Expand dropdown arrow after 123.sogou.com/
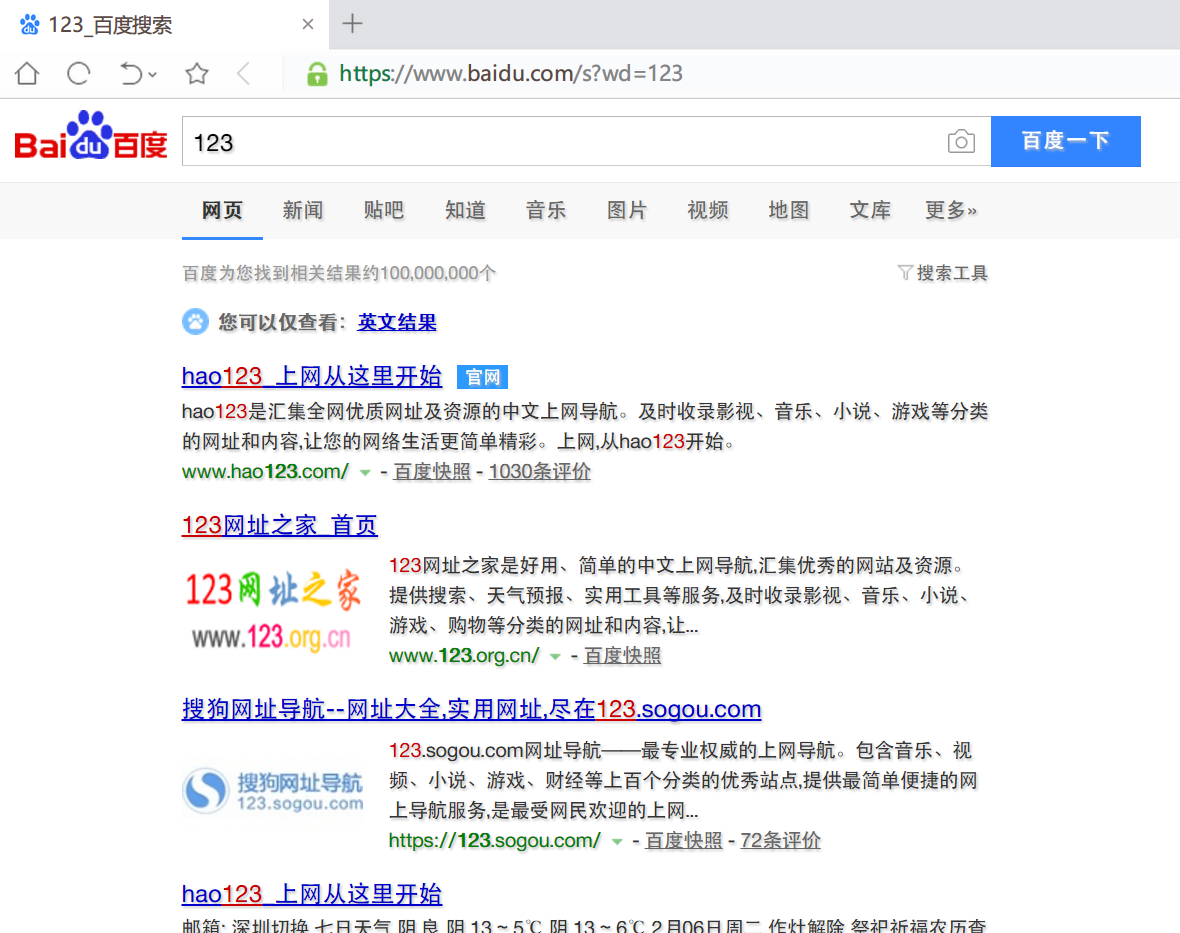Screen dimensions: 1180x933 (x=617, y=842)
